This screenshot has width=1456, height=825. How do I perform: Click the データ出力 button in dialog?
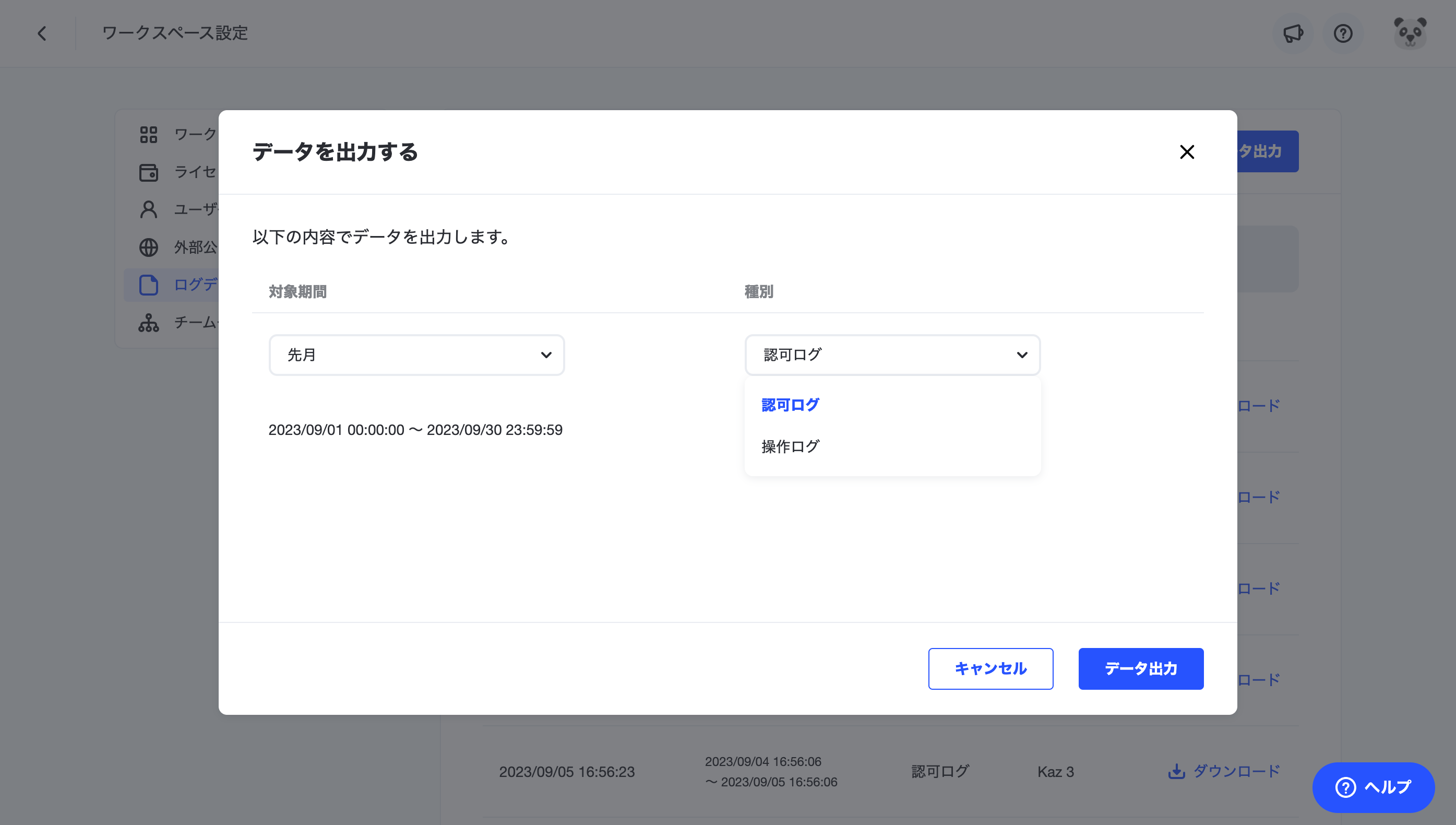pos(1141,668)
